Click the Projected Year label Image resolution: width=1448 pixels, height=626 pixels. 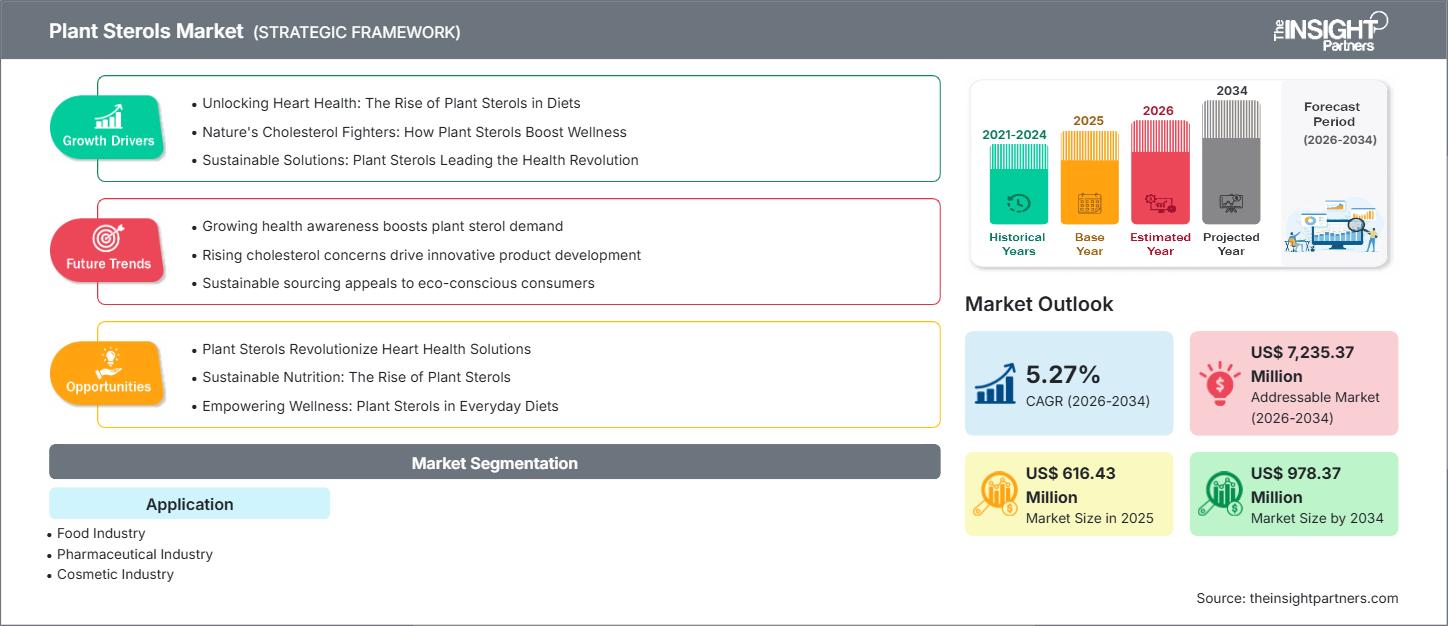[x=1231, y=244]
